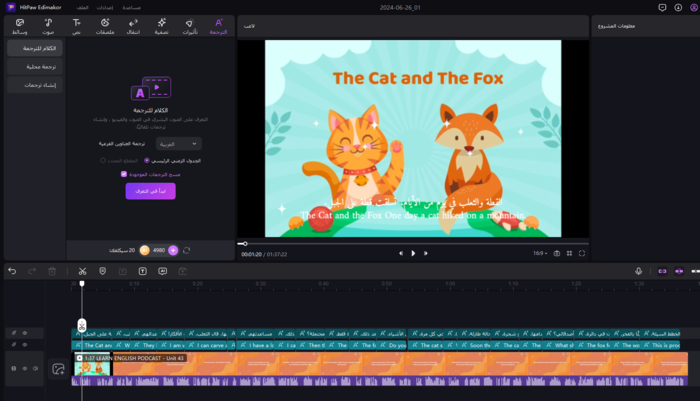The height and width of the screenshot is (401, 700).
Task: Select the main timeline radio option
Action: (x=147, y=160)
